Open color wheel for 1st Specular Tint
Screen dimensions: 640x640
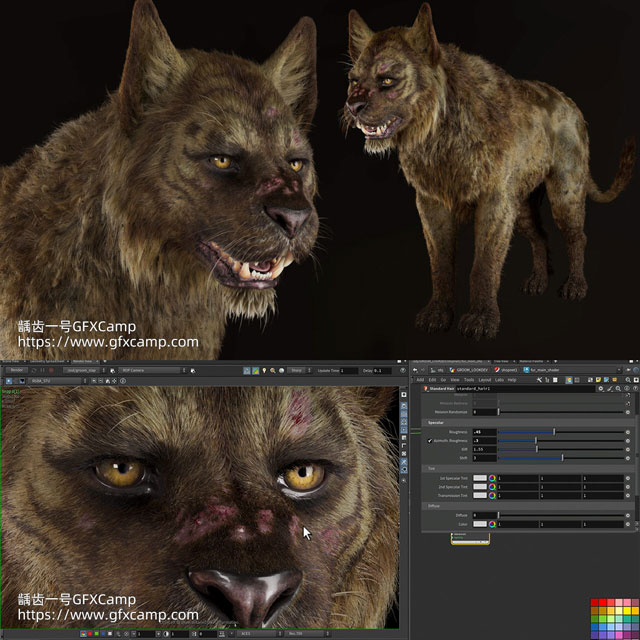492,478
